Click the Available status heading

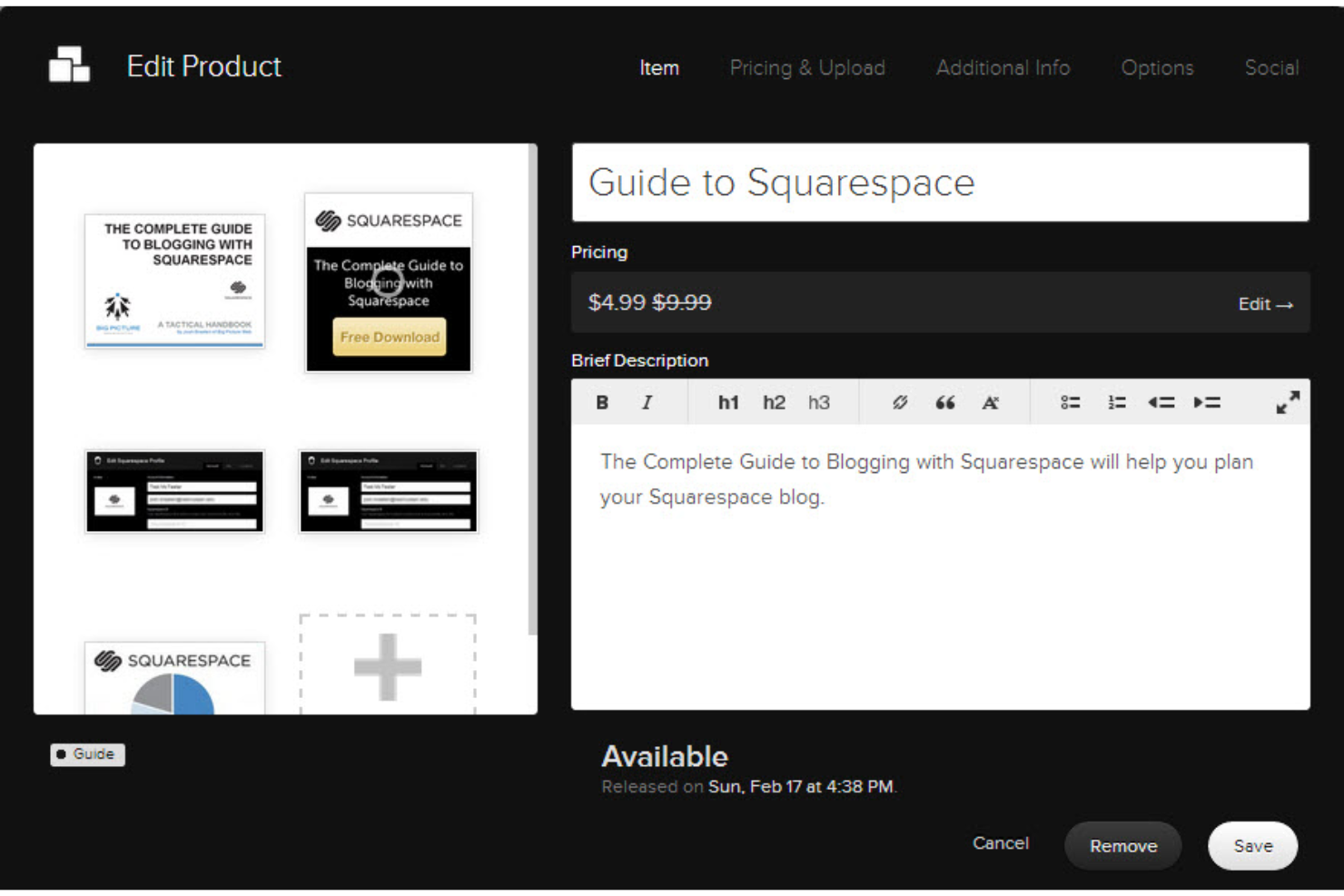(x=665, y=756)
